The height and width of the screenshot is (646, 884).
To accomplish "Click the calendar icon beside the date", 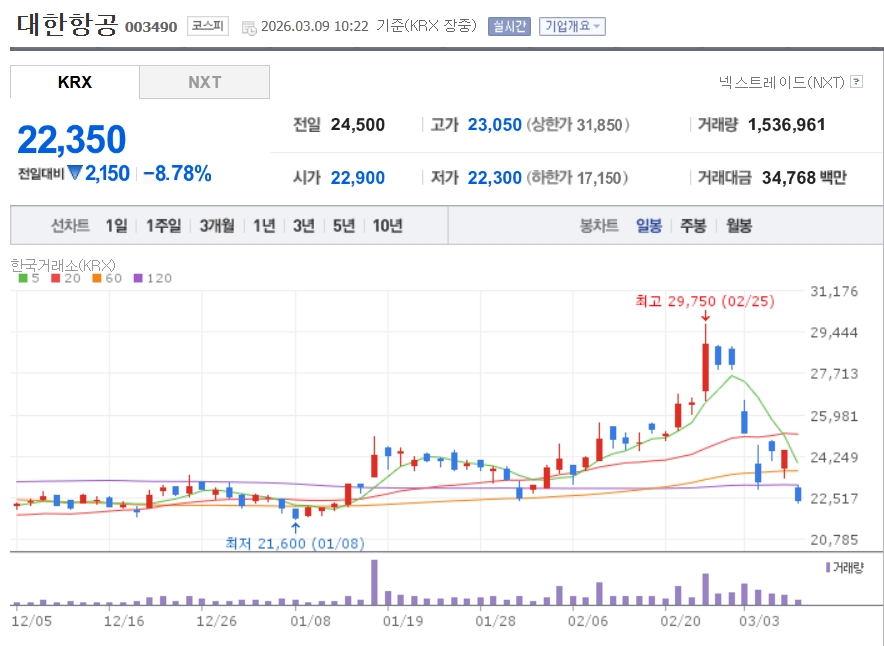I will 249,27.
